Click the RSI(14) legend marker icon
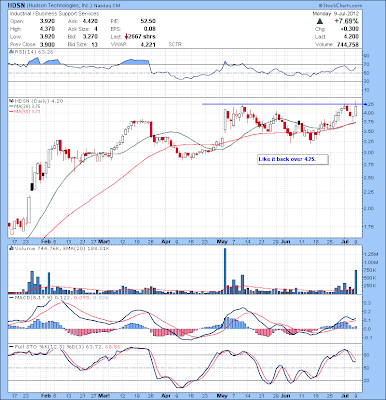This screenshot has height=400, width=386. click(x=11, y=52)
